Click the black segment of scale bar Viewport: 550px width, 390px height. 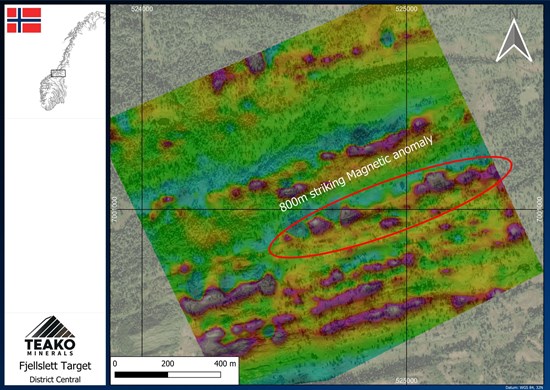pyautogui.click(x=141, y=375)
